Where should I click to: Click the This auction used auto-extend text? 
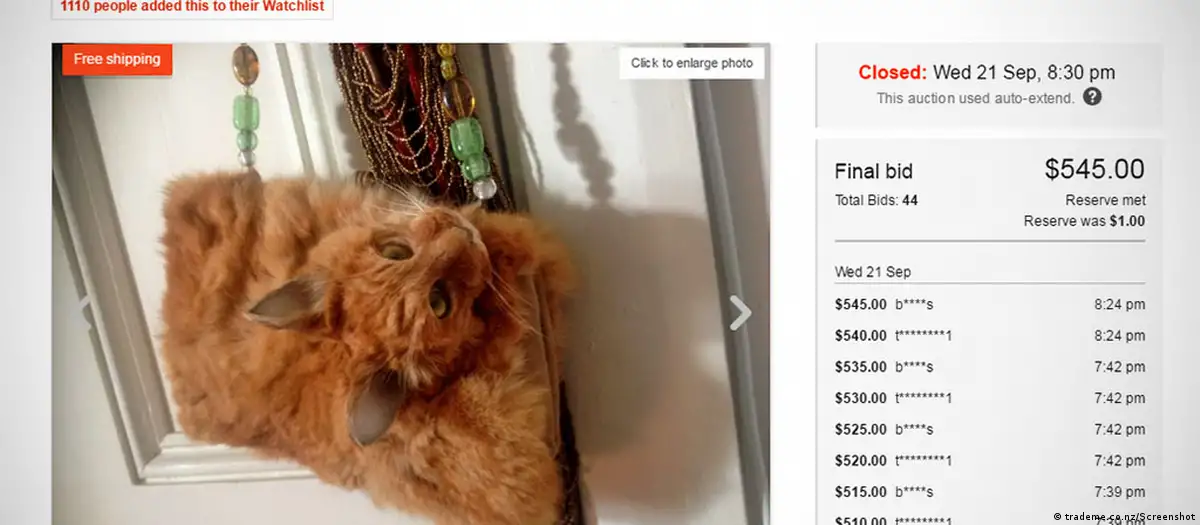coord(976,98)
